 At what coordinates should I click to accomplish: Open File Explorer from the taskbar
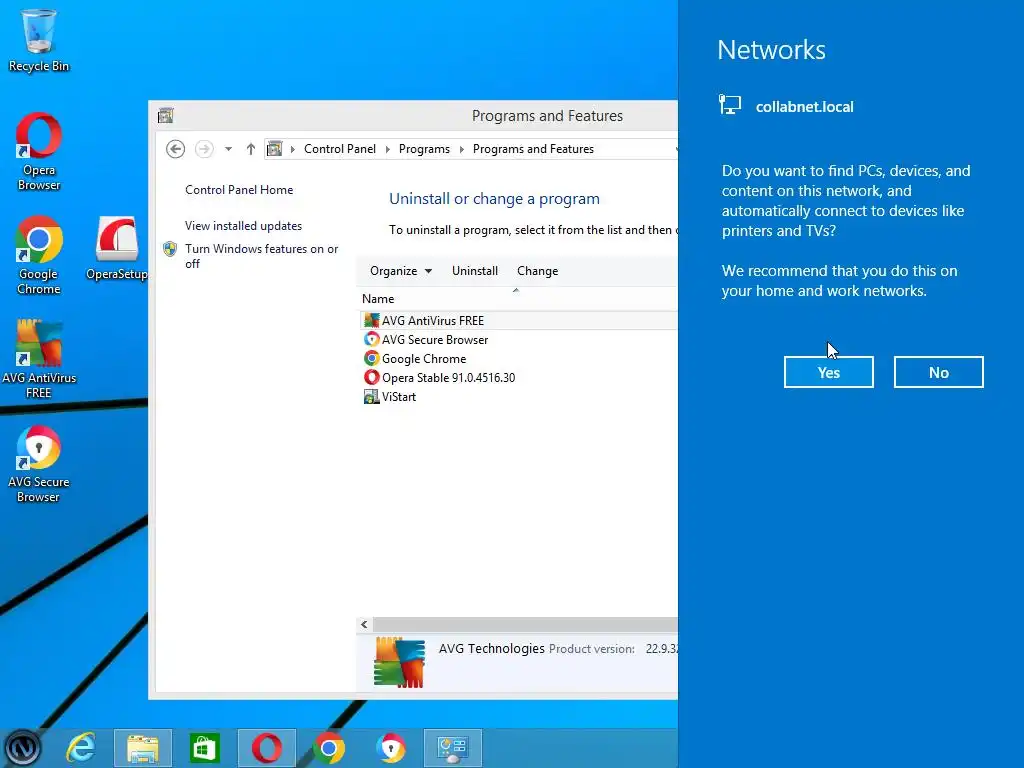[142, 748]
